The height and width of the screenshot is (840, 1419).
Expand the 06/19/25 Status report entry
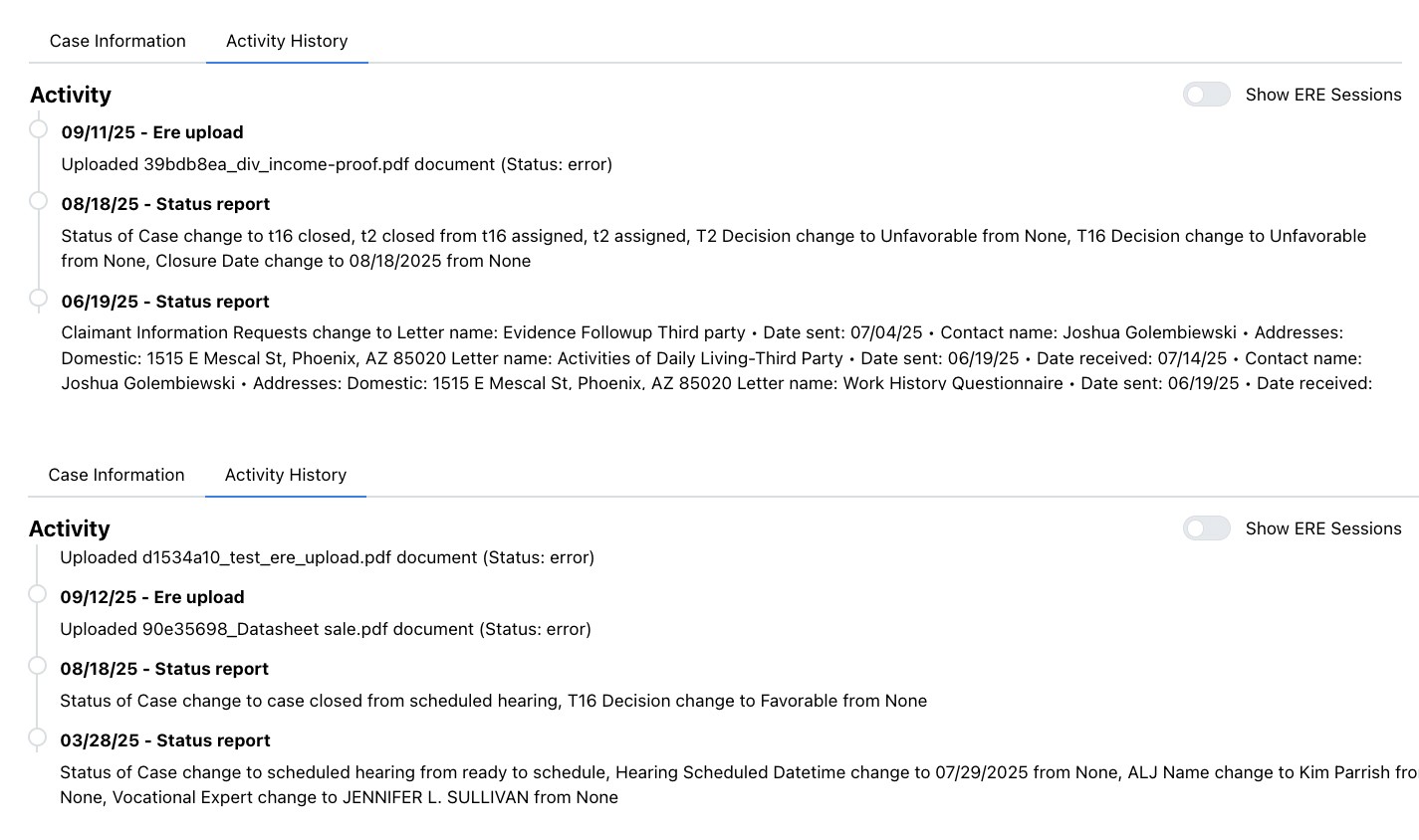click(x=165, y=301)
